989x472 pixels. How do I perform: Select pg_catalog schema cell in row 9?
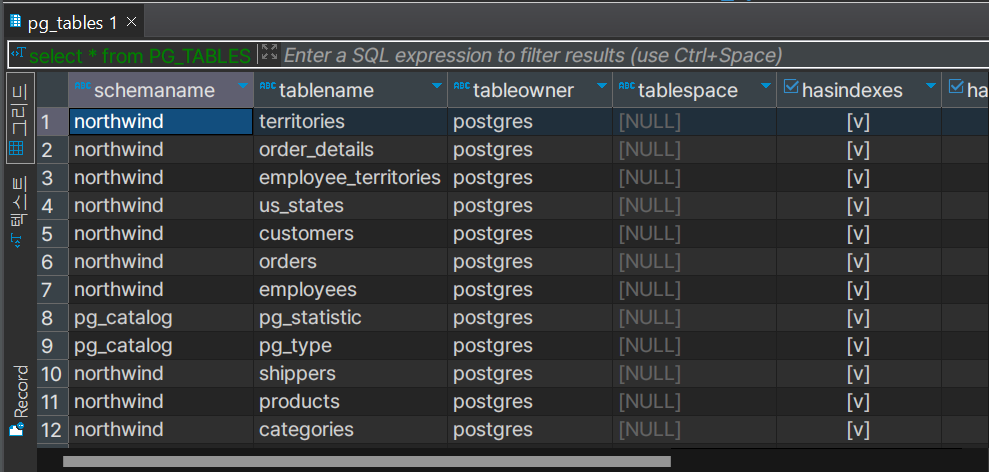[161, 346]
